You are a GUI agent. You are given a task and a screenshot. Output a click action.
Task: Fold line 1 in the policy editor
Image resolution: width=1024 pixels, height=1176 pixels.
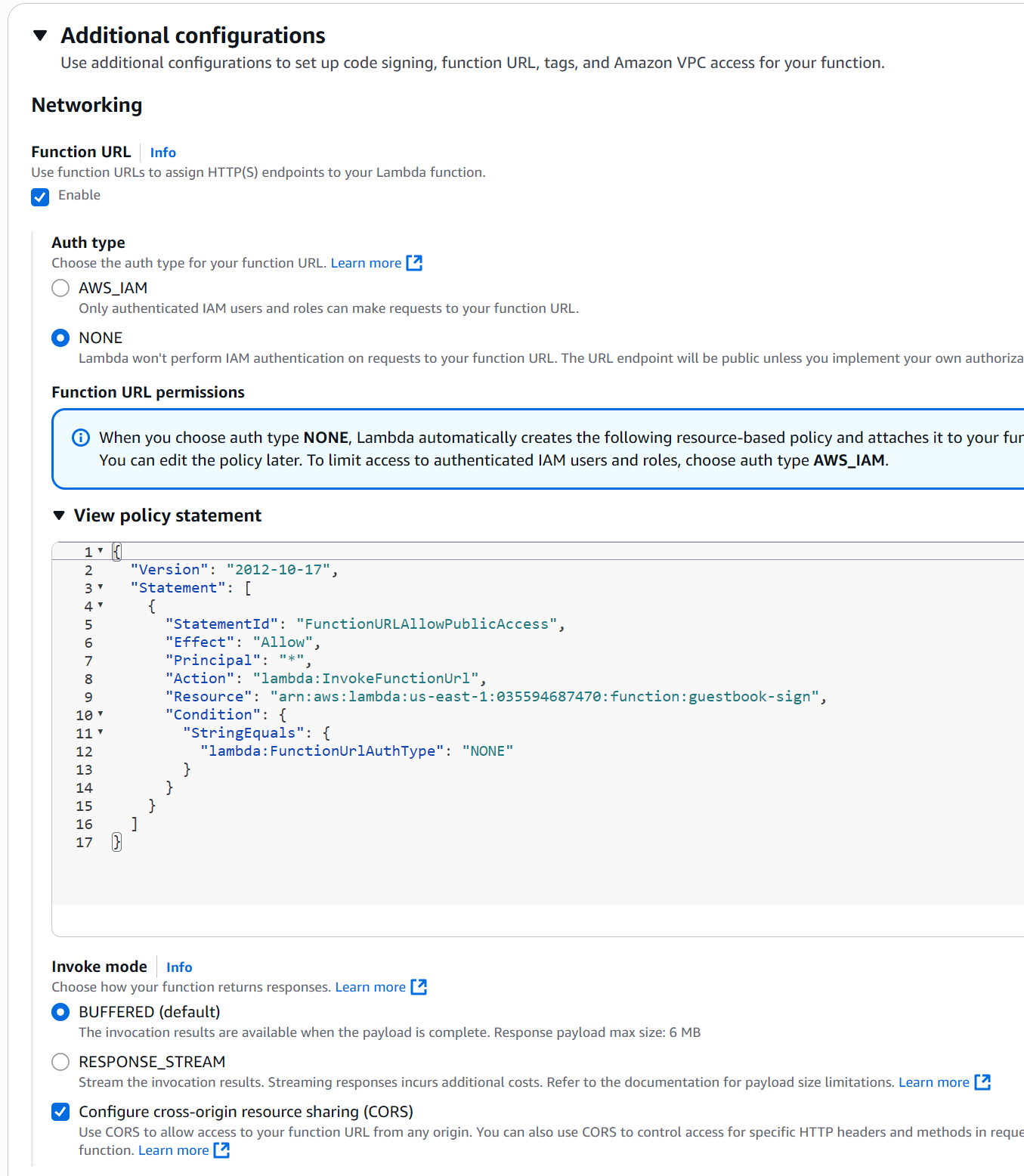(x=101, y=551)
